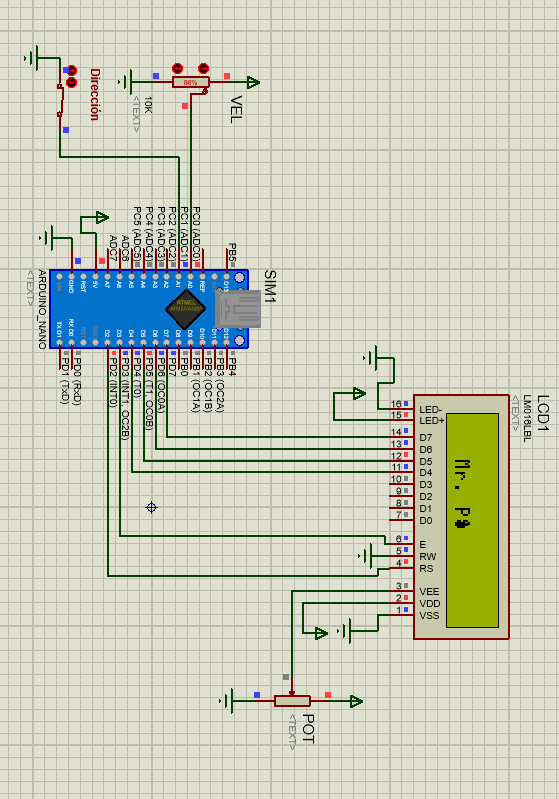
Task: Click pin number 14 on the LCD
Action: 396,432
